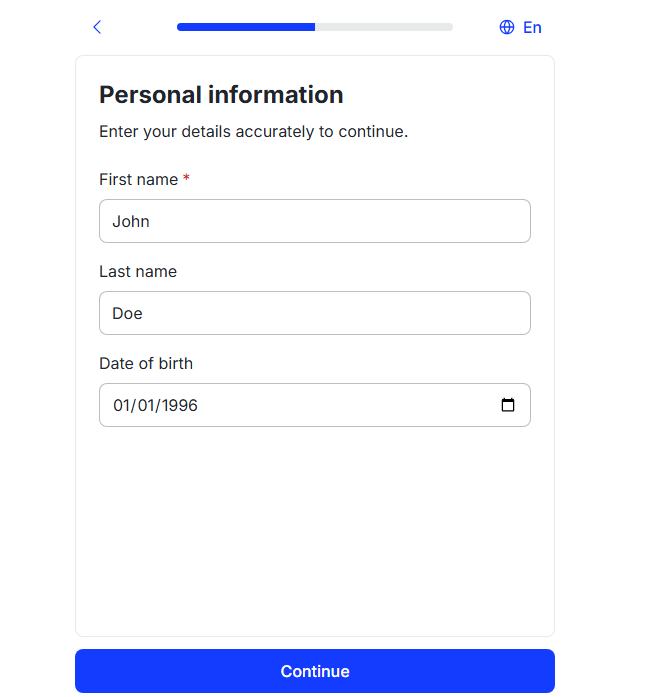The image size is (651, 697).
Task: Click the blue filled part of progress bar
Action: coord(245,27)
